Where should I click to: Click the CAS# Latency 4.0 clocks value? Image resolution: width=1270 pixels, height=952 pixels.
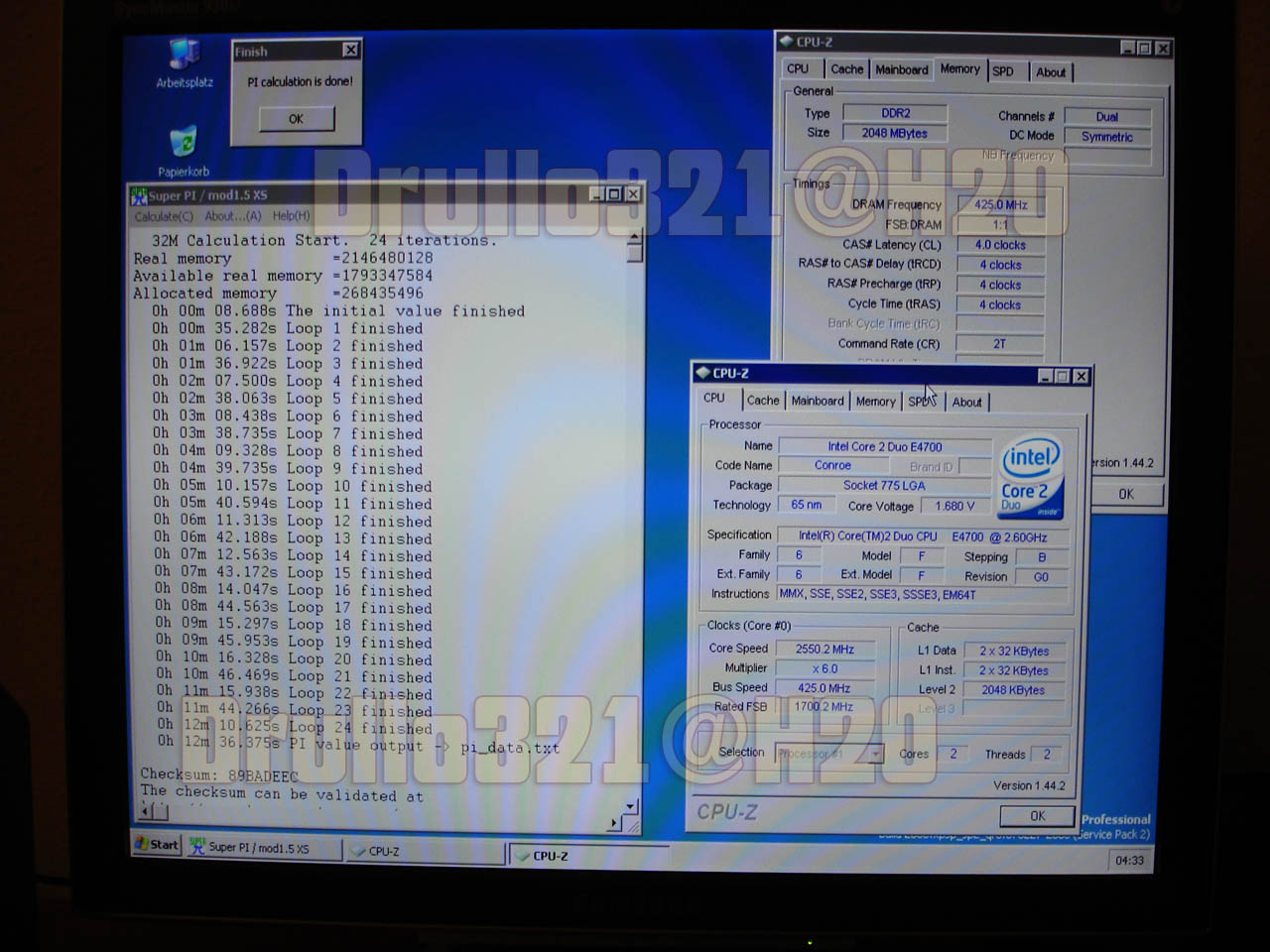[1000, 245]
